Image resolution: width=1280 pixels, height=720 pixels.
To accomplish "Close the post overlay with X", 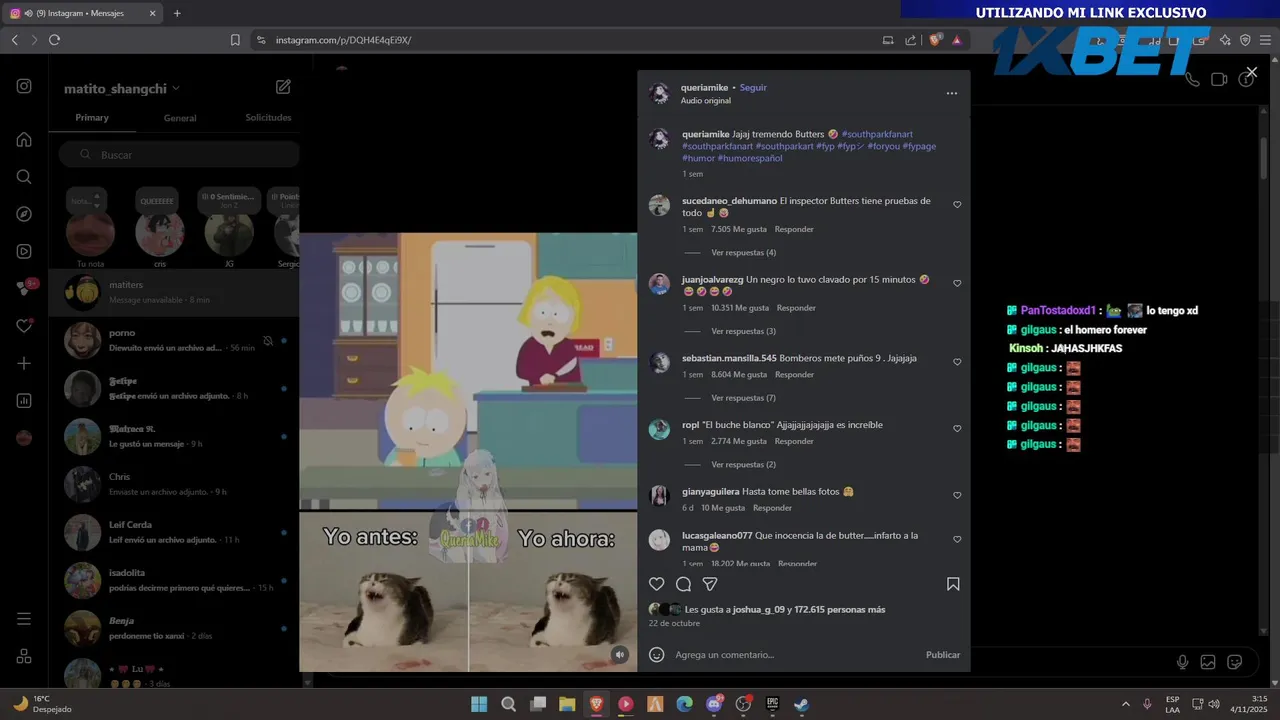I will click(1251, 72).
